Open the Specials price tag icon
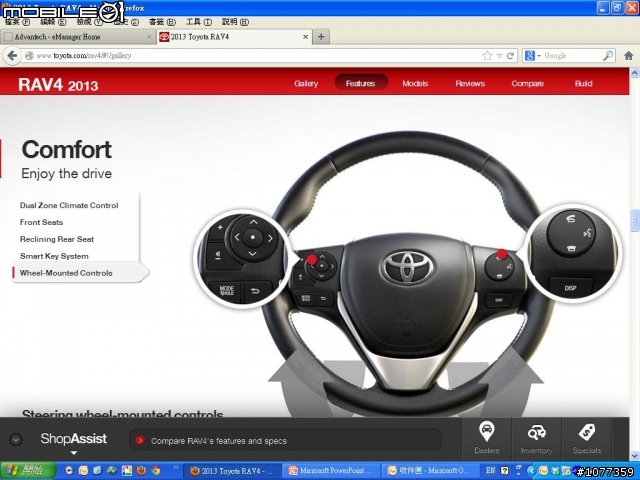The height and width of the screenshot is (480, 640). 587,438
